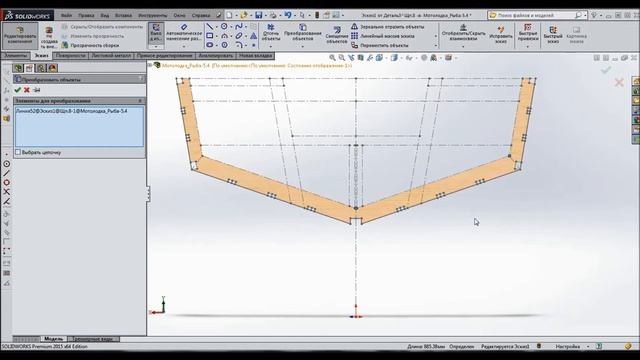
Task: Click Отсечь объекты trim tool
Action: pos(271,33)
